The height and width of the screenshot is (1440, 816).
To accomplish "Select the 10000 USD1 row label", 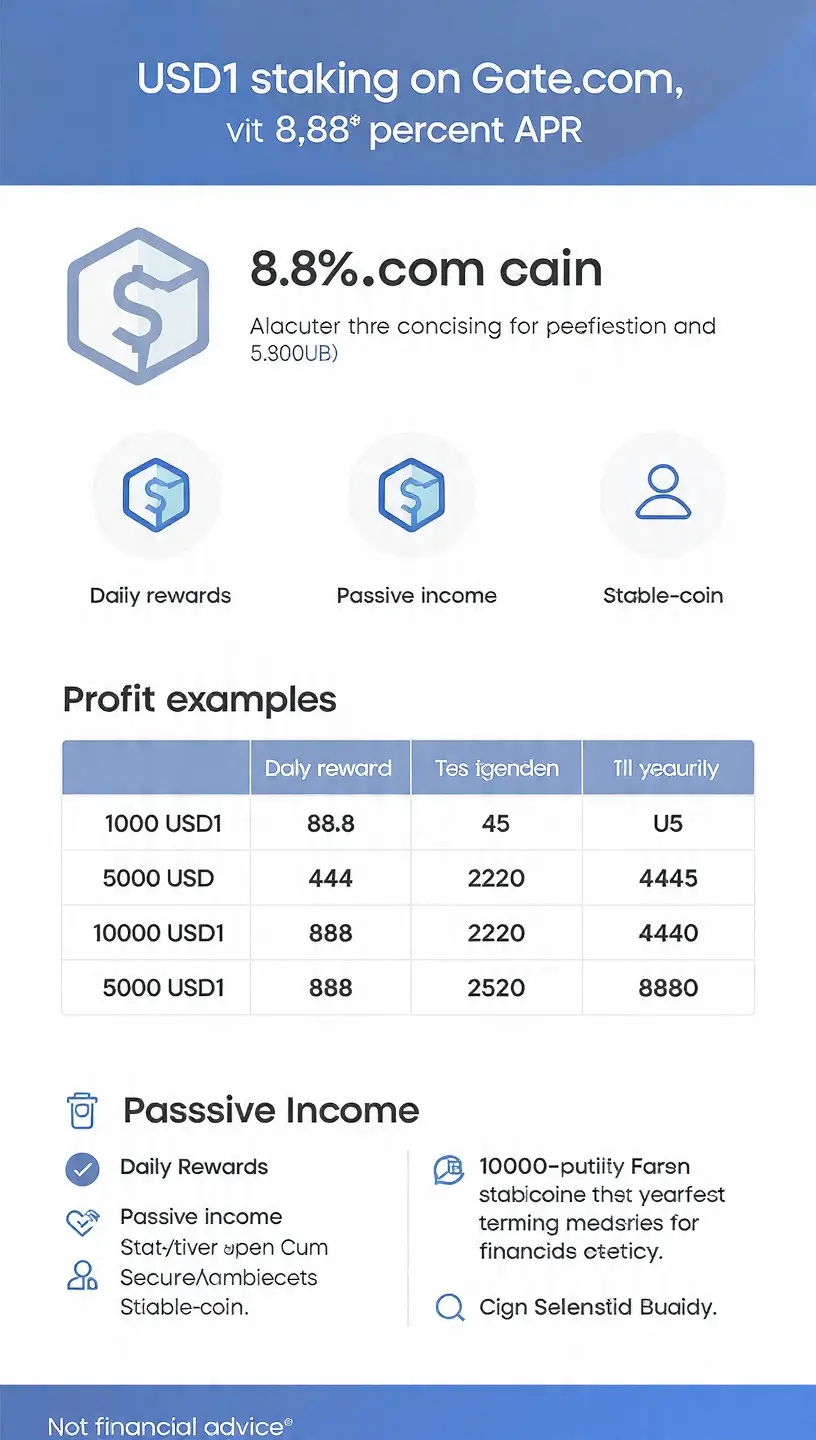I will tap(159, 933).
